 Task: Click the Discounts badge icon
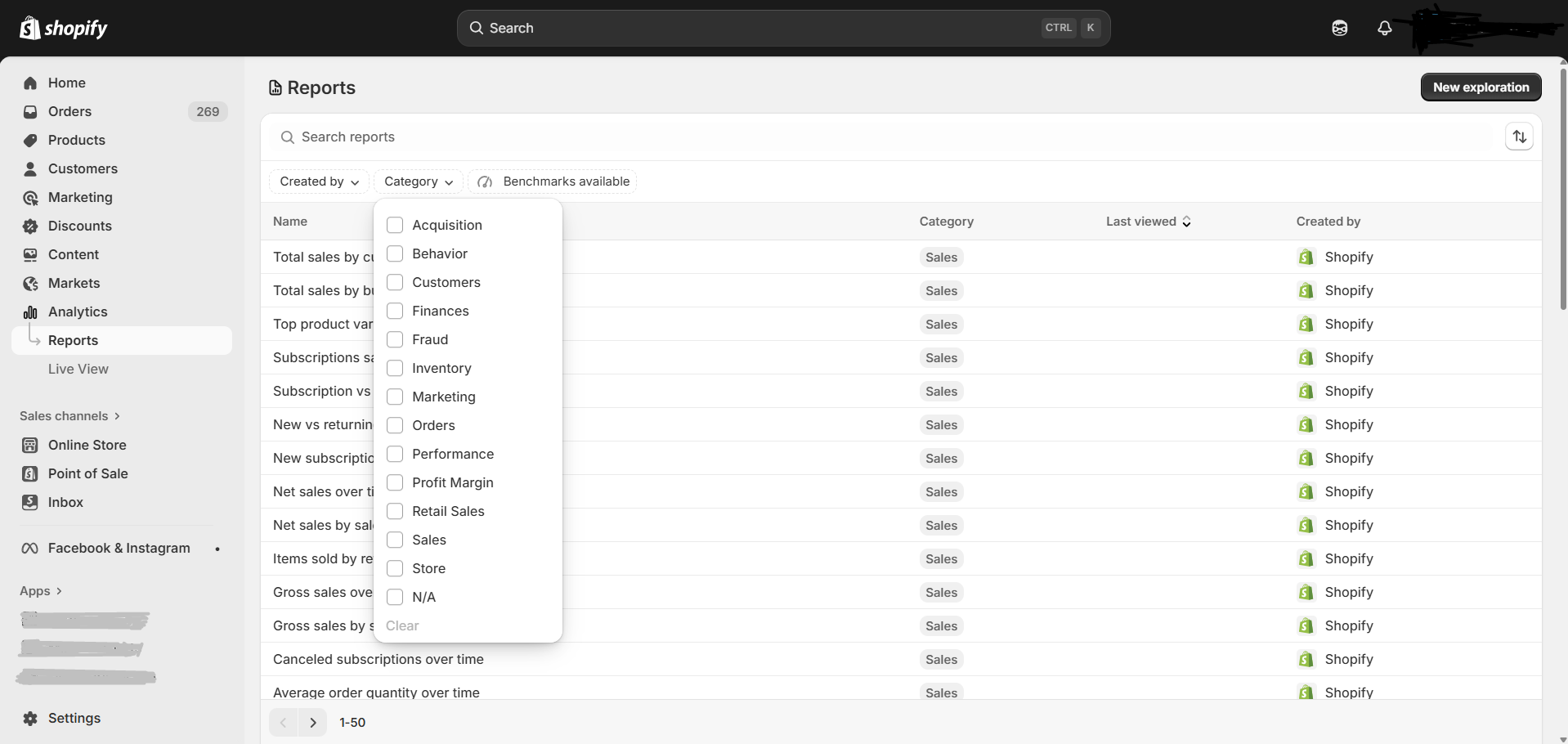point(30,226)
